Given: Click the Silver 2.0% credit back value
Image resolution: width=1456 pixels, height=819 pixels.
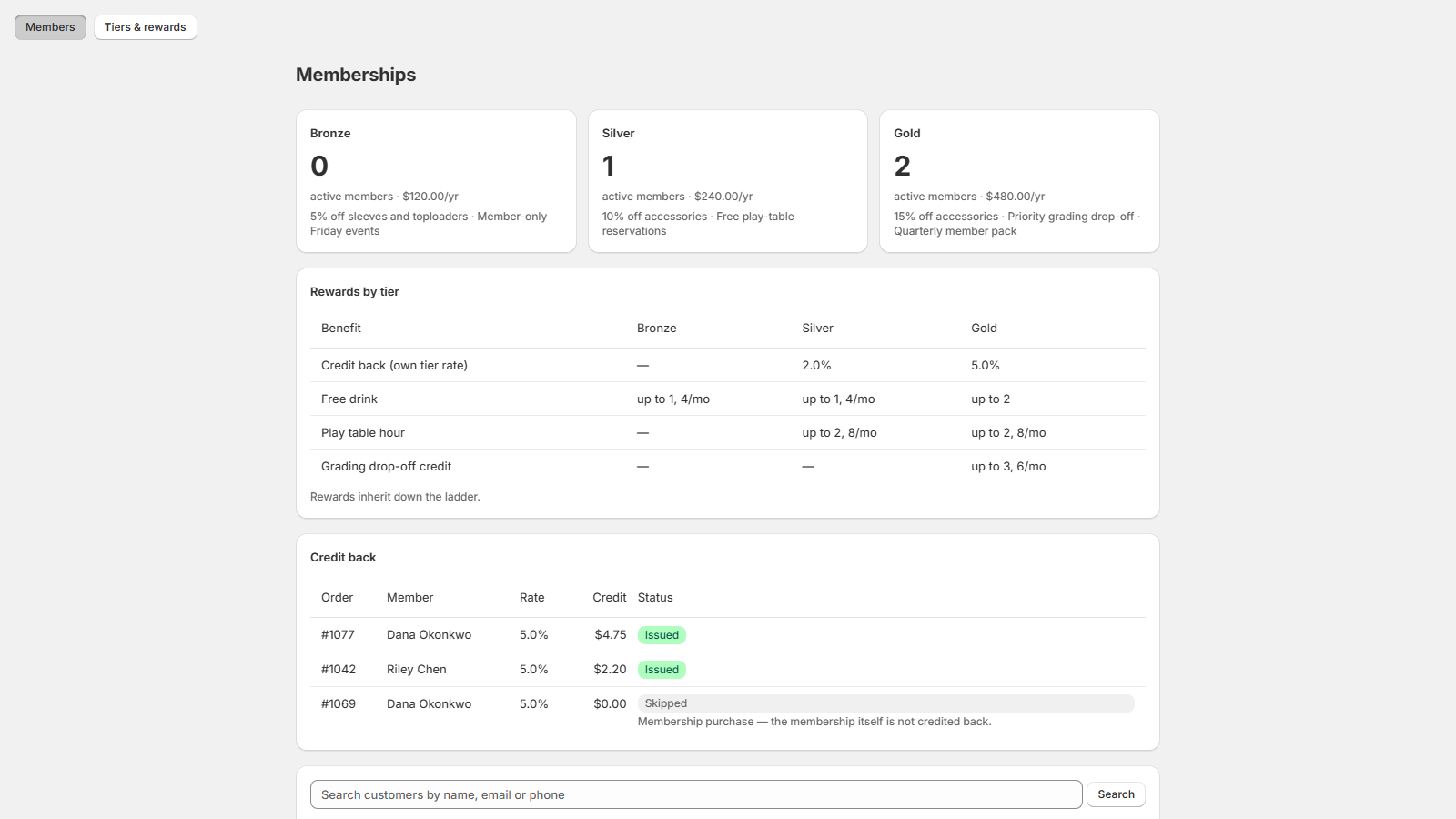Looking at the screenshot, I should [x=816, y=365].
